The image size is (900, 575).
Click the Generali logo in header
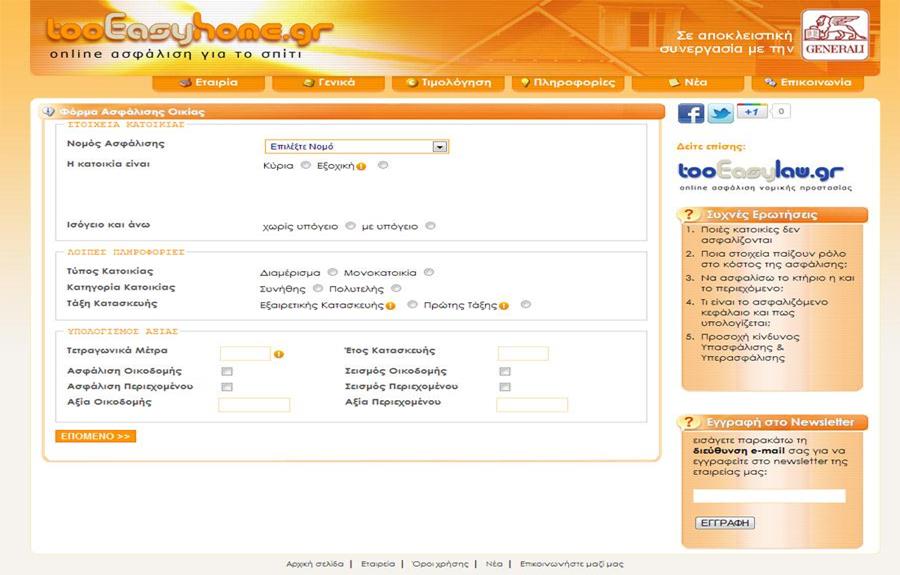835,35
